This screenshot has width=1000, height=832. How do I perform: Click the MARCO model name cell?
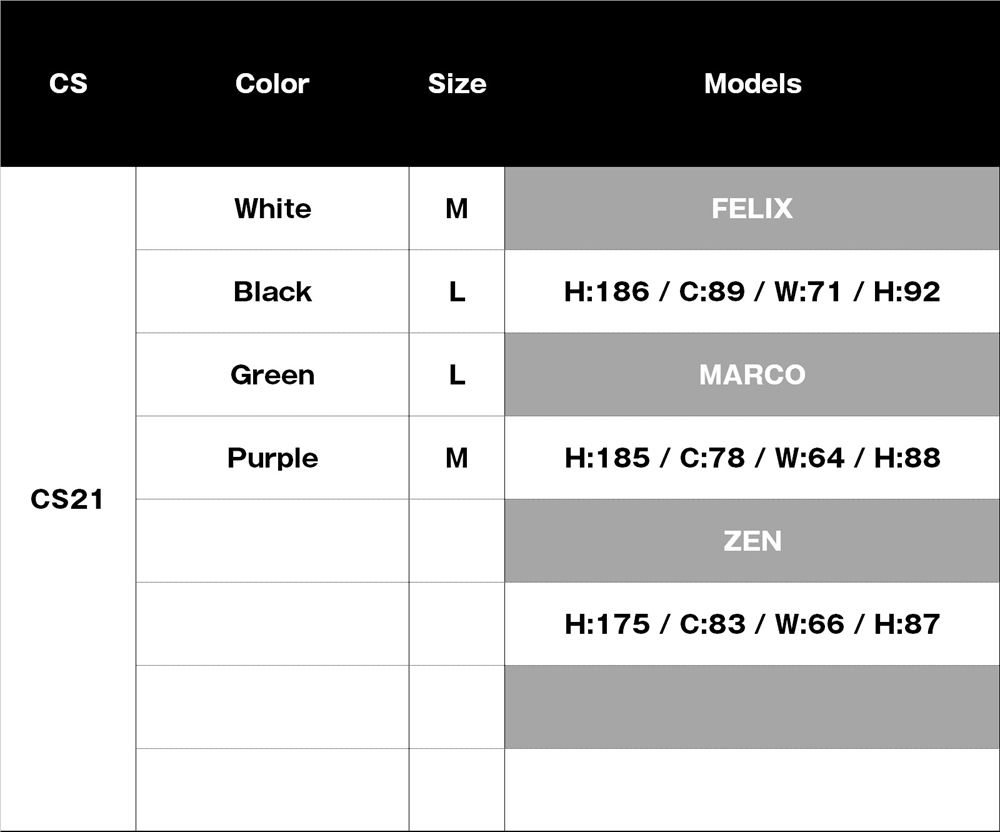pos(752,375)
